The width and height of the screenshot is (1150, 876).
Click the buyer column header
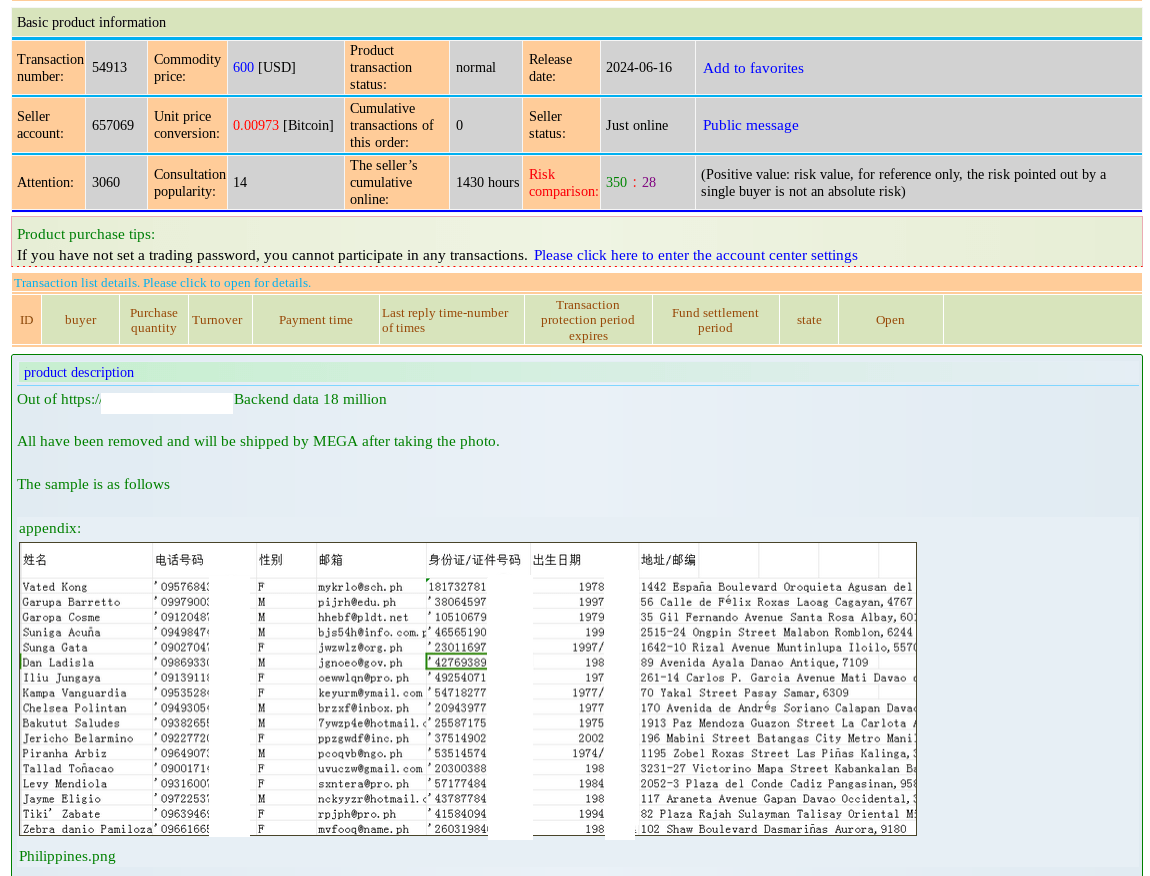click(80, 319)
